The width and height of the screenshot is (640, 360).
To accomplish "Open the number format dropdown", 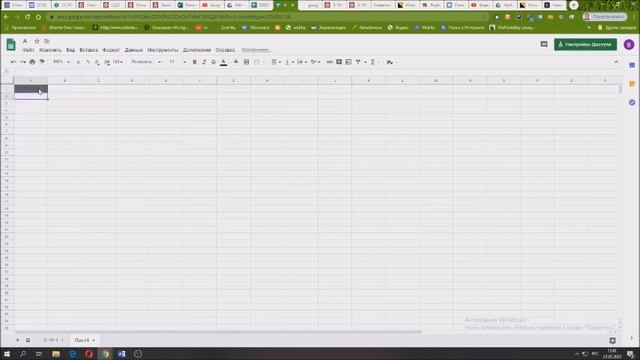I will 118,62.
